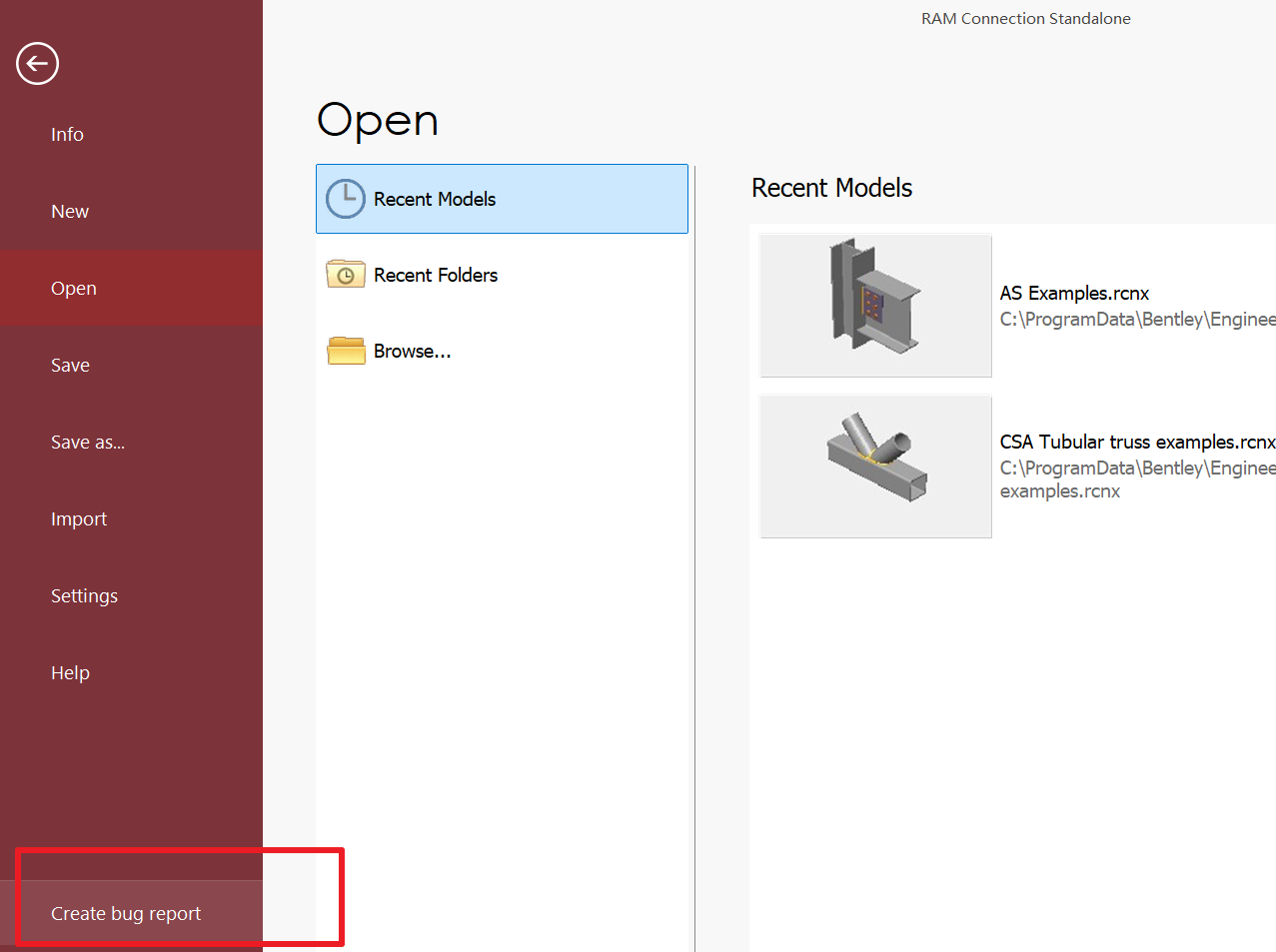
Task: Open the CSA Tubular truss thumbnail
Action: click(875, 467)
